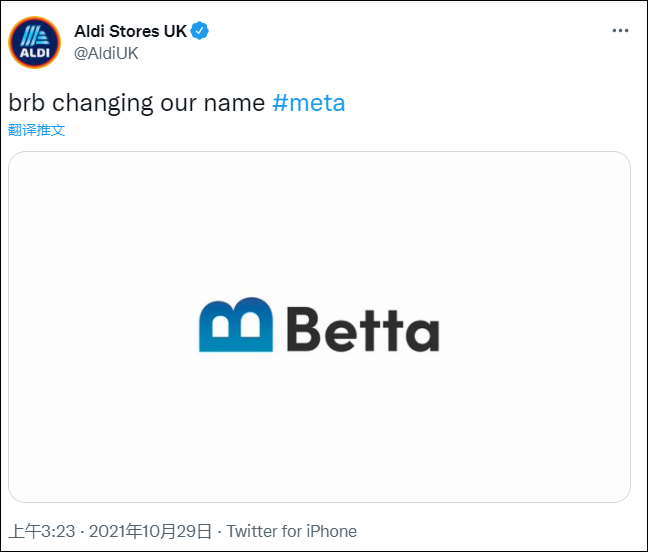Click the black 'Betta' wordmark text
648x552 pixels.
tap(362, 328)
